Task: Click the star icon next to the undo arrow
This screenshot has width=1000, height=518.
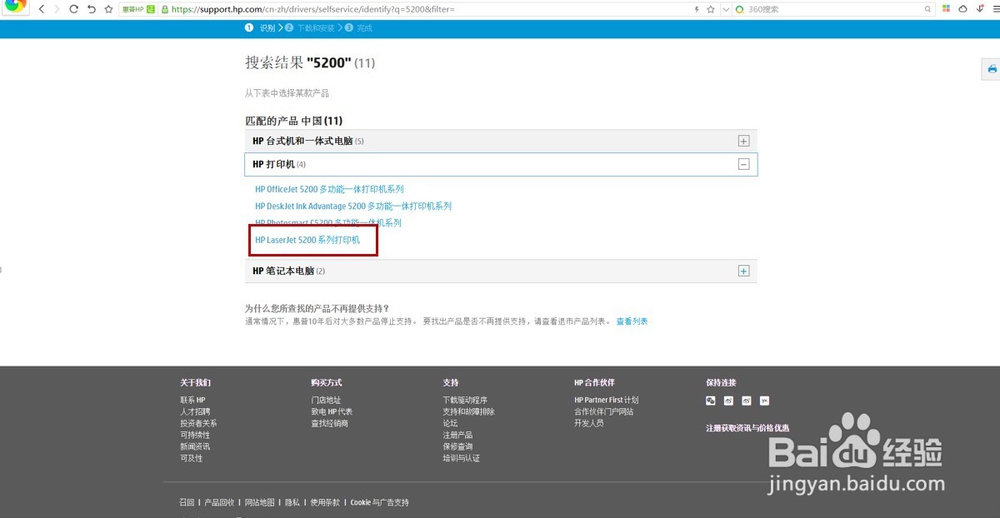Action: coord(108,10)
